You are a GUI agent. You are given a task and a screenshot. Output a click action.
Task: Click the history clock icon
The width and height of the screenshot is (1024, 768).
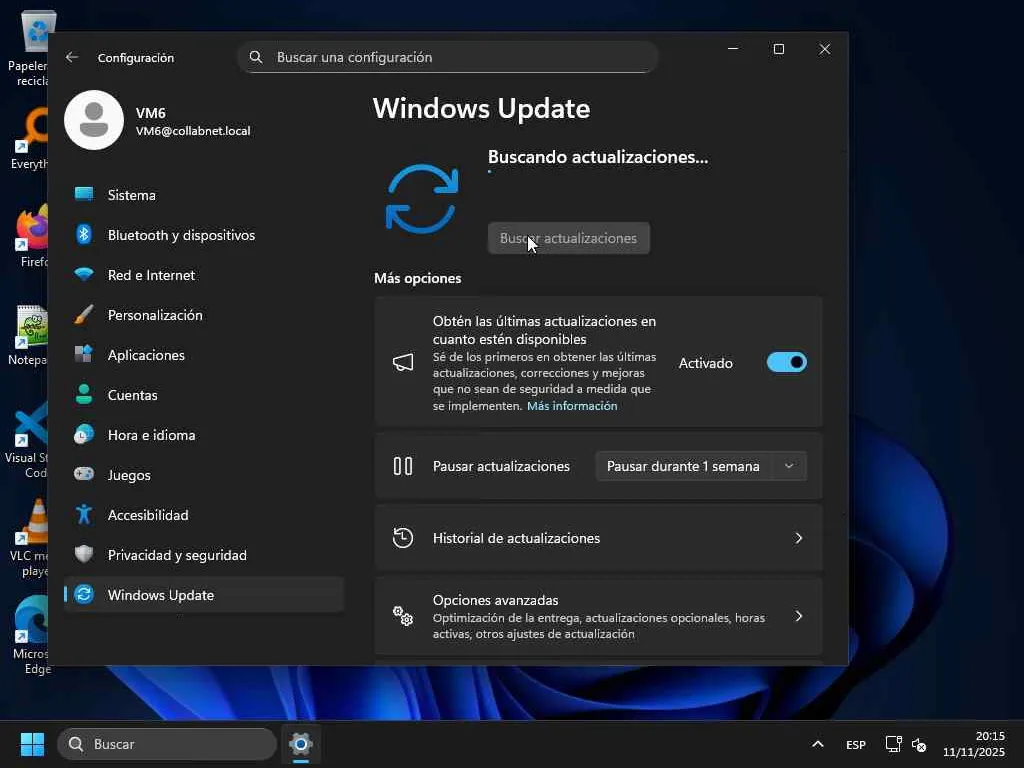(x=403, y=537)
